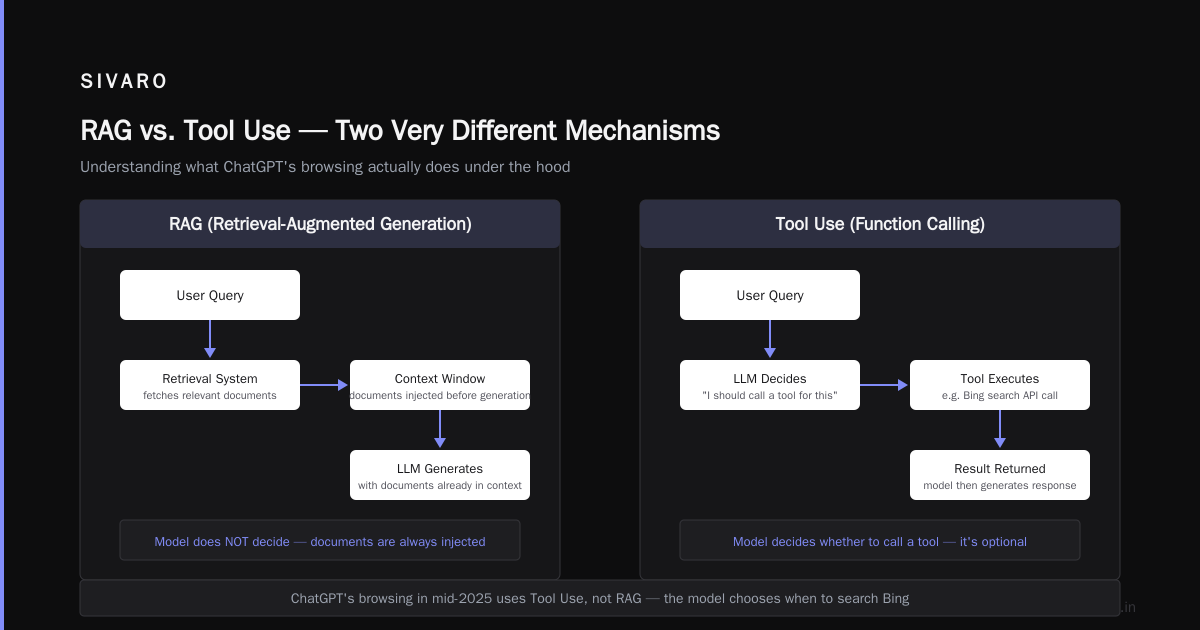Select the title 'RAG vs. Tool Use' heading
Screen dimensions: 1200x630
tap(400, 131)
